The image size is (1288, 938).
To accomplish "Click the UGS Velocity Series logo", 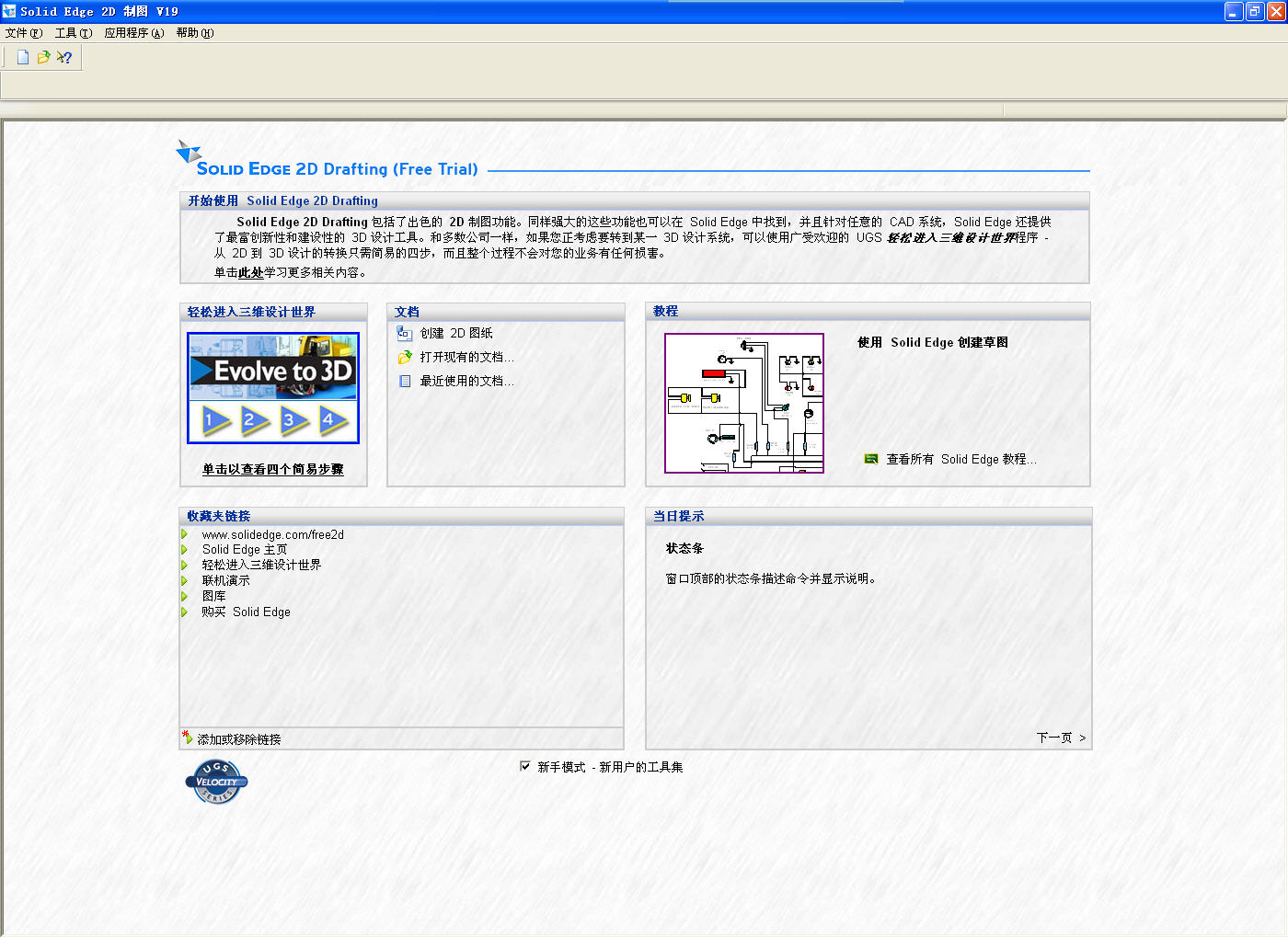I will [217, 783].
